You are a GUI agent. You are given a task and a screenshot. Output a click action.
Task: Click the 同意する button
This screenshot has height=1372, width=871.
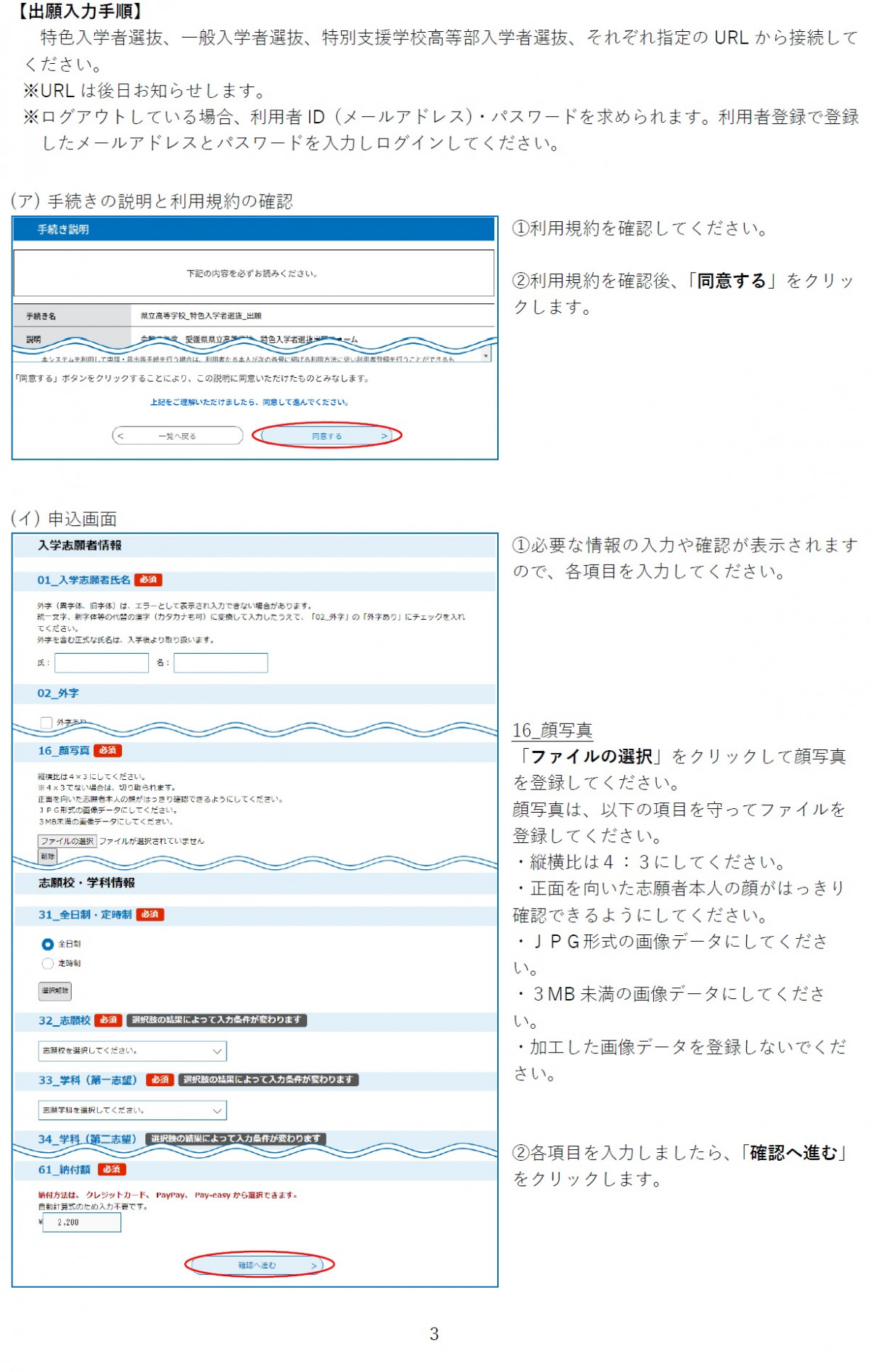pyautogui.click(x=326, y=436)
